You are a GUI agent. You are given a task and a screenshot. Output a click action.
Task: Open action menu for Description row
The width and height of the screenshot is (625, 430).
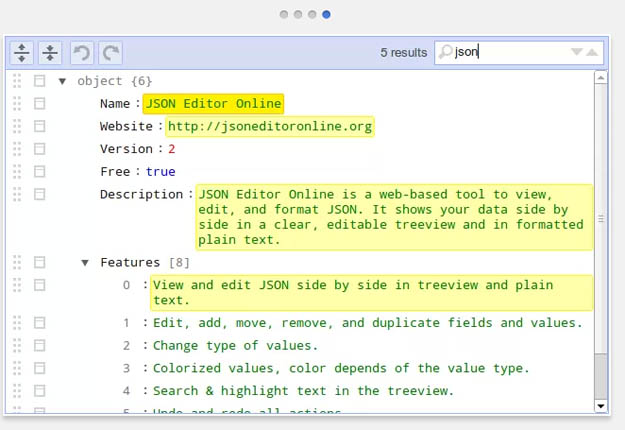[x=39, y=194]
